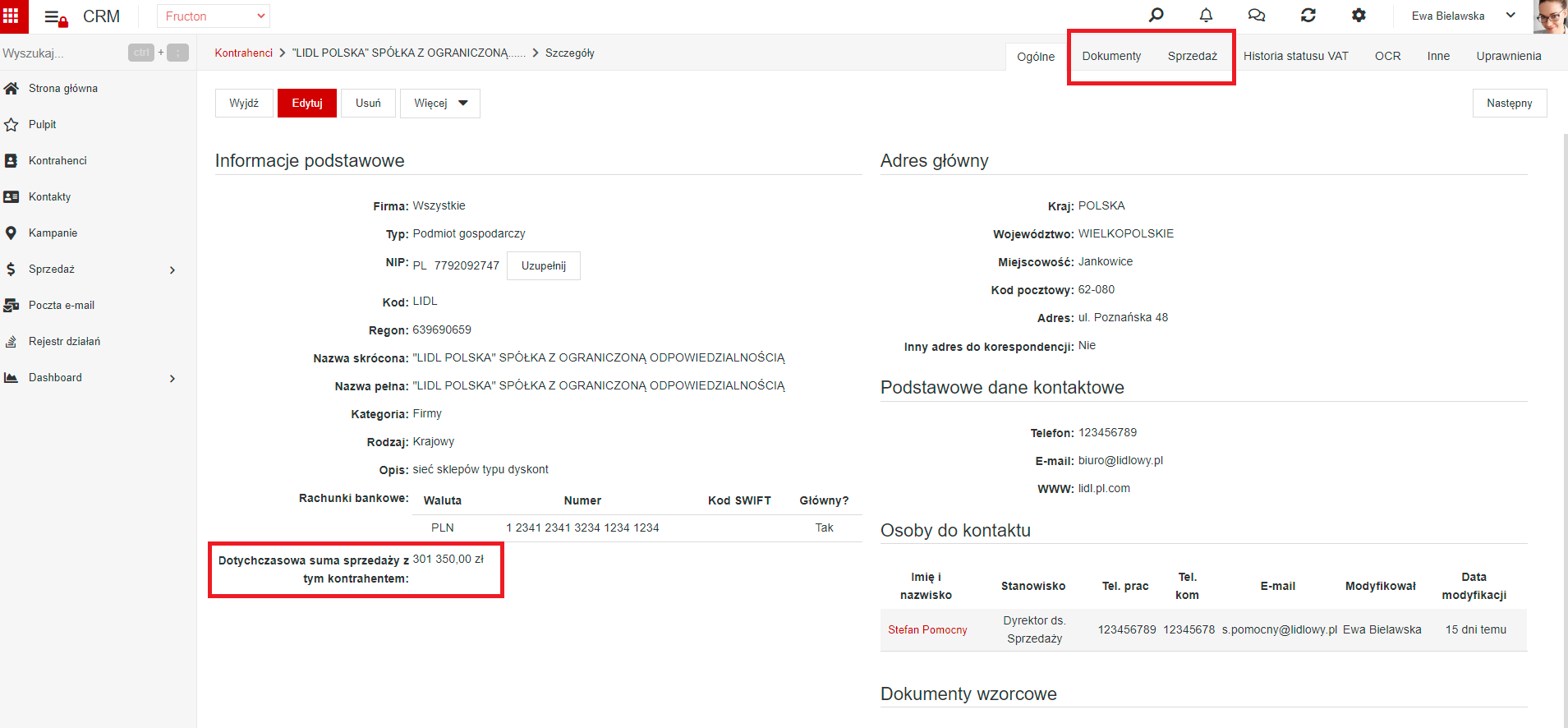Viewport: 1568px width, 728px height.
Task: Open the notifications bell icon
Action: [x=1206, y=16]
